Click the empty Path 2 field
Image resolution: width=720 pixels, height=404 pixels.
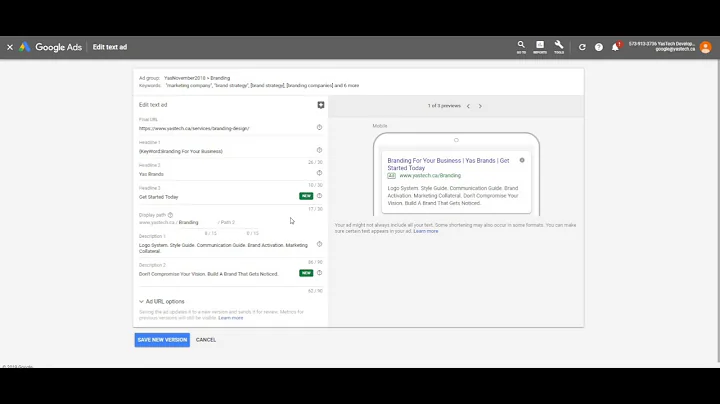[x=240, y=222]
